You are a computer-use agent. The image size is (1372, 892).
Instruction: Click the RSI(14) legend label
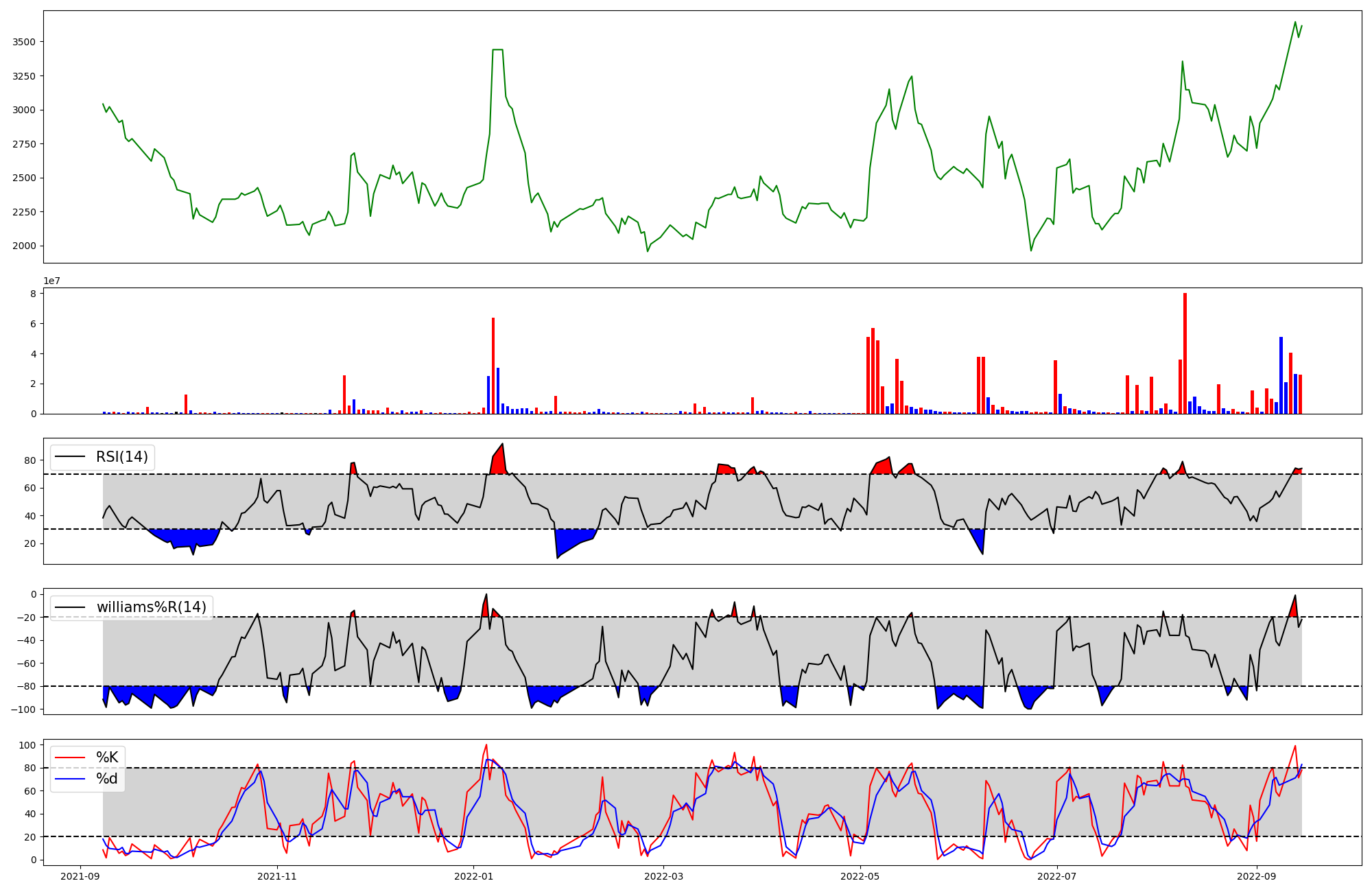pyautogui.click(x=121, y=457)
